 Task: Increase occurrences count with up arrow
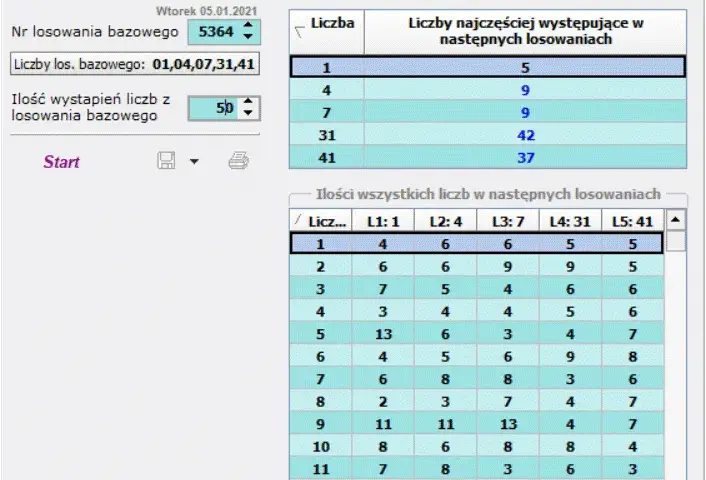(248, 102)
